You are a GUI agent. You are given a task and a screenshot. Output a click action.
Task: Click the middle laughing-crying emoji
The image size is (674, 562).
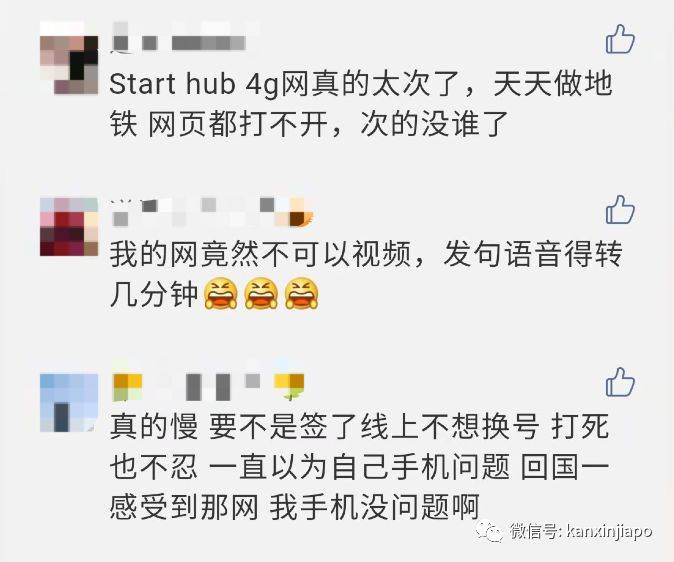[261, 294]
